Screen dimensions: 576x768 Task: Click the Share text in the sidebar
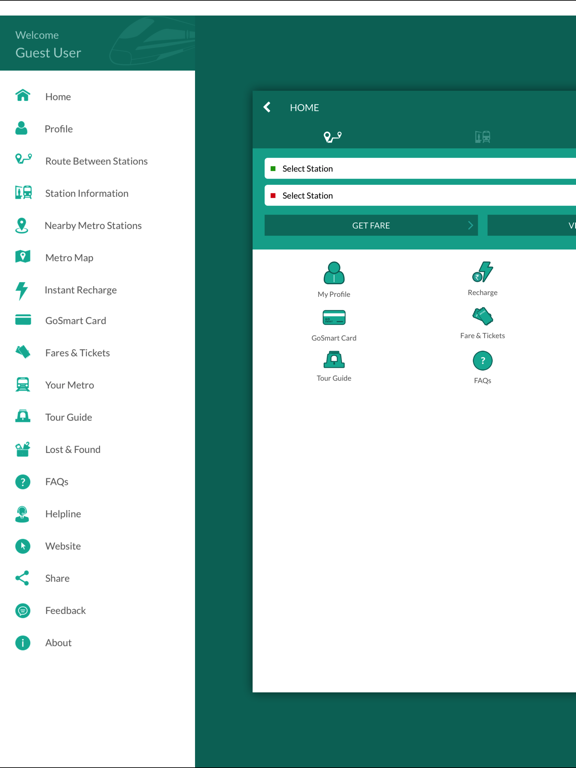click(x=57, y=578)
